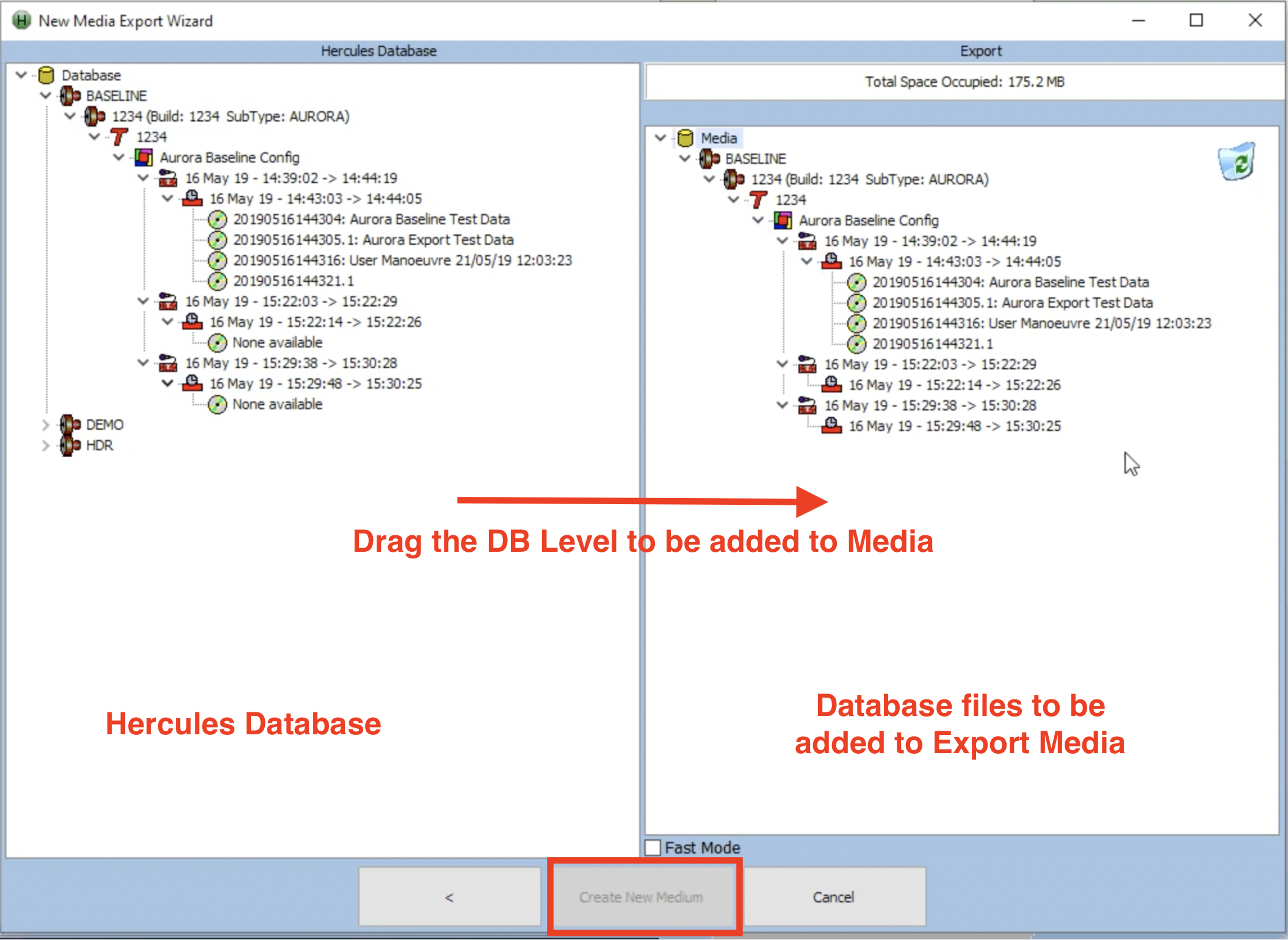
Task: Click the Create New Medium button
Action: (x=642, y=897)
